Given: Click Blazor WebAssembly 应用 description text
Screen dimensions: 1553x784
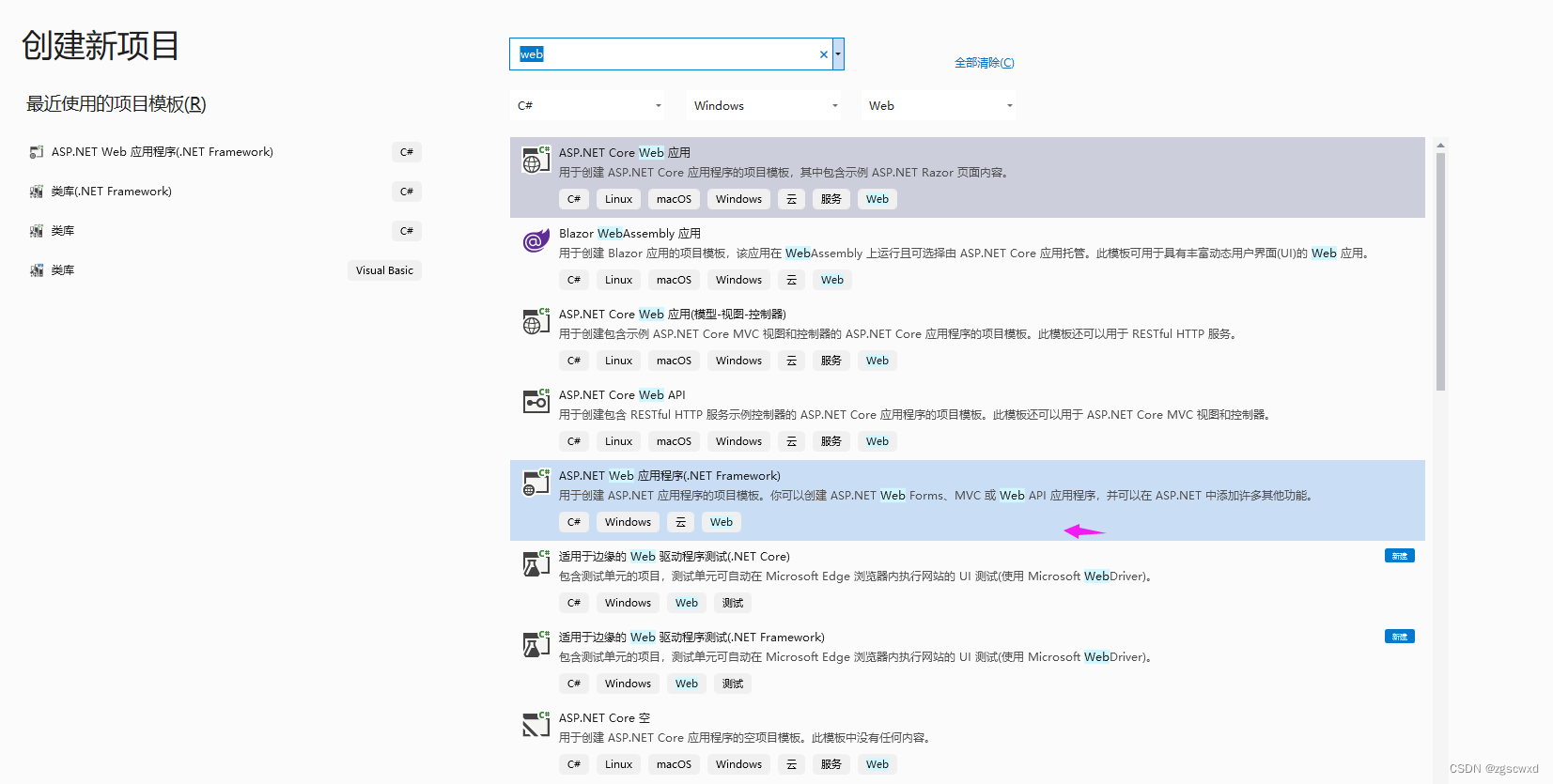Looking at the screenshot, I should point(966,254).
